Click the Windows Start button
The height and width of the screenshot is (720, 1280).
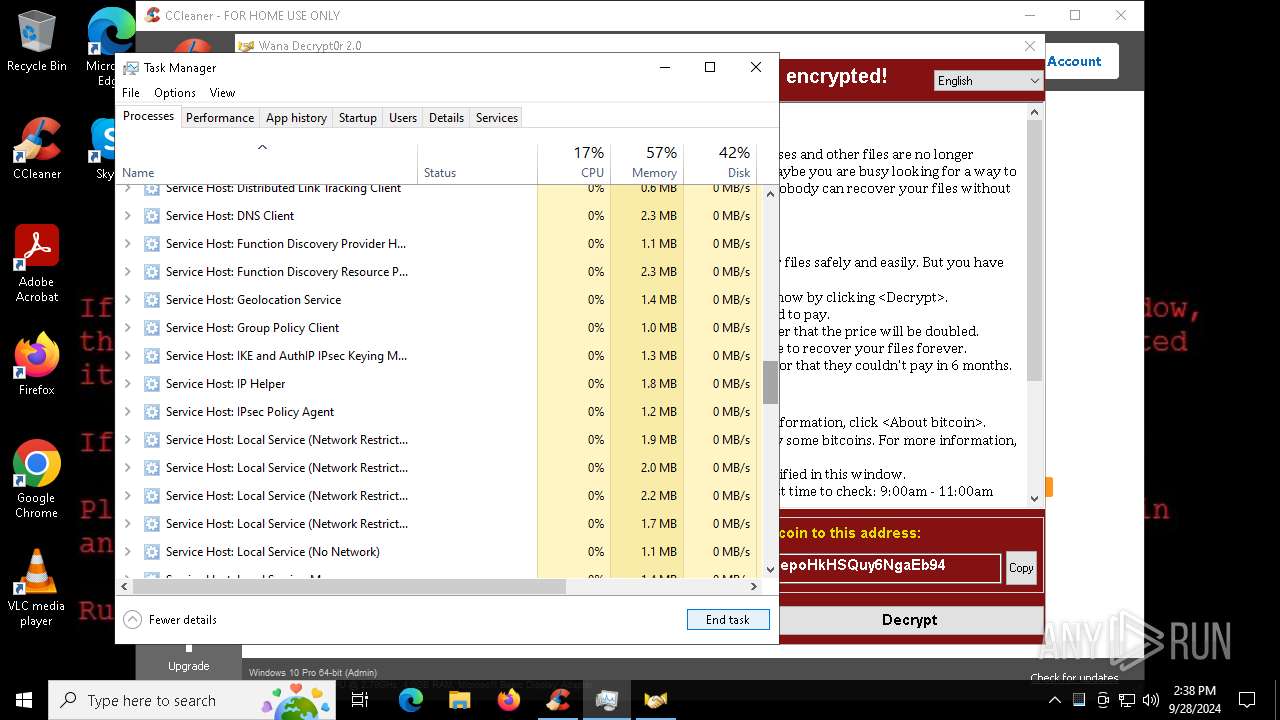pyautogui.click(x=23, y=700)
